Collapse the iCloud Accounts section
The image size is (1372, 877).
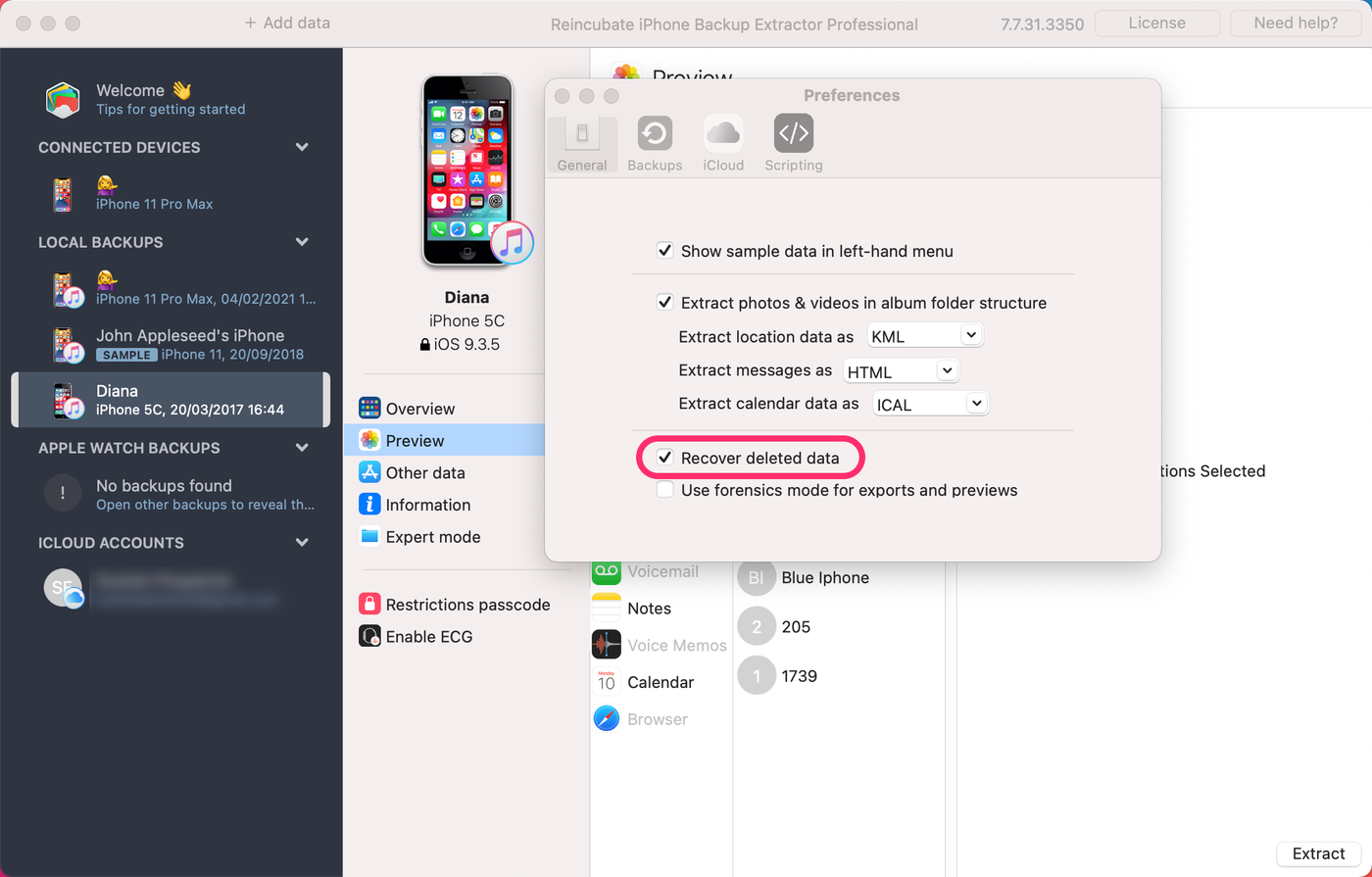click(302, 543)
